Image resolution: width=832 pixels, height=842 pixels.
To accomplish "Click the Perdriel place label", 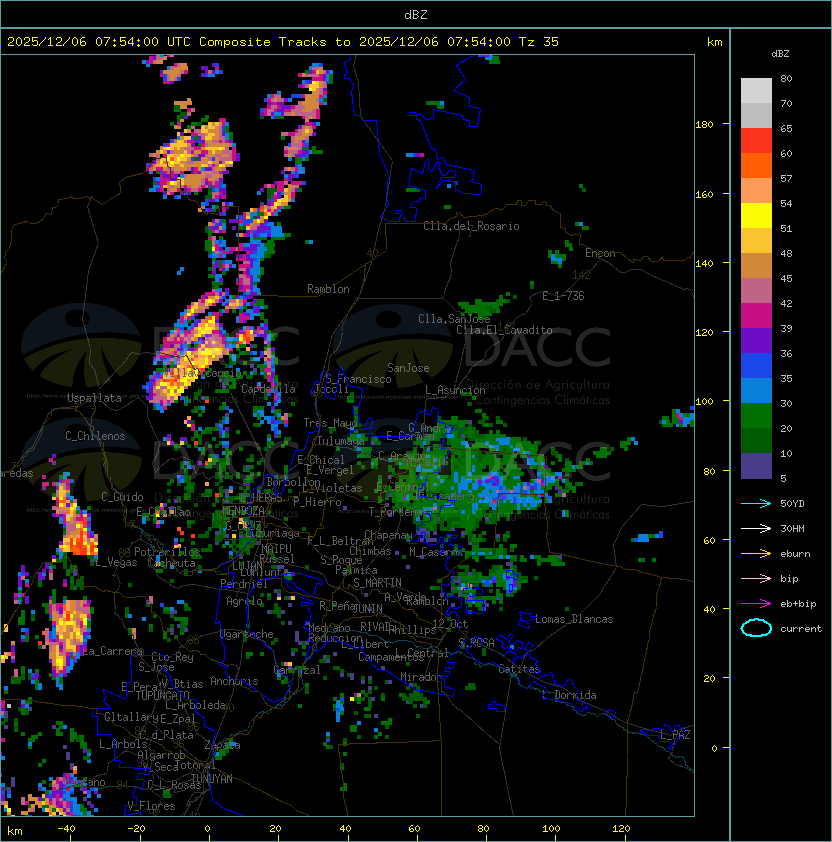I will click(244, 584).
